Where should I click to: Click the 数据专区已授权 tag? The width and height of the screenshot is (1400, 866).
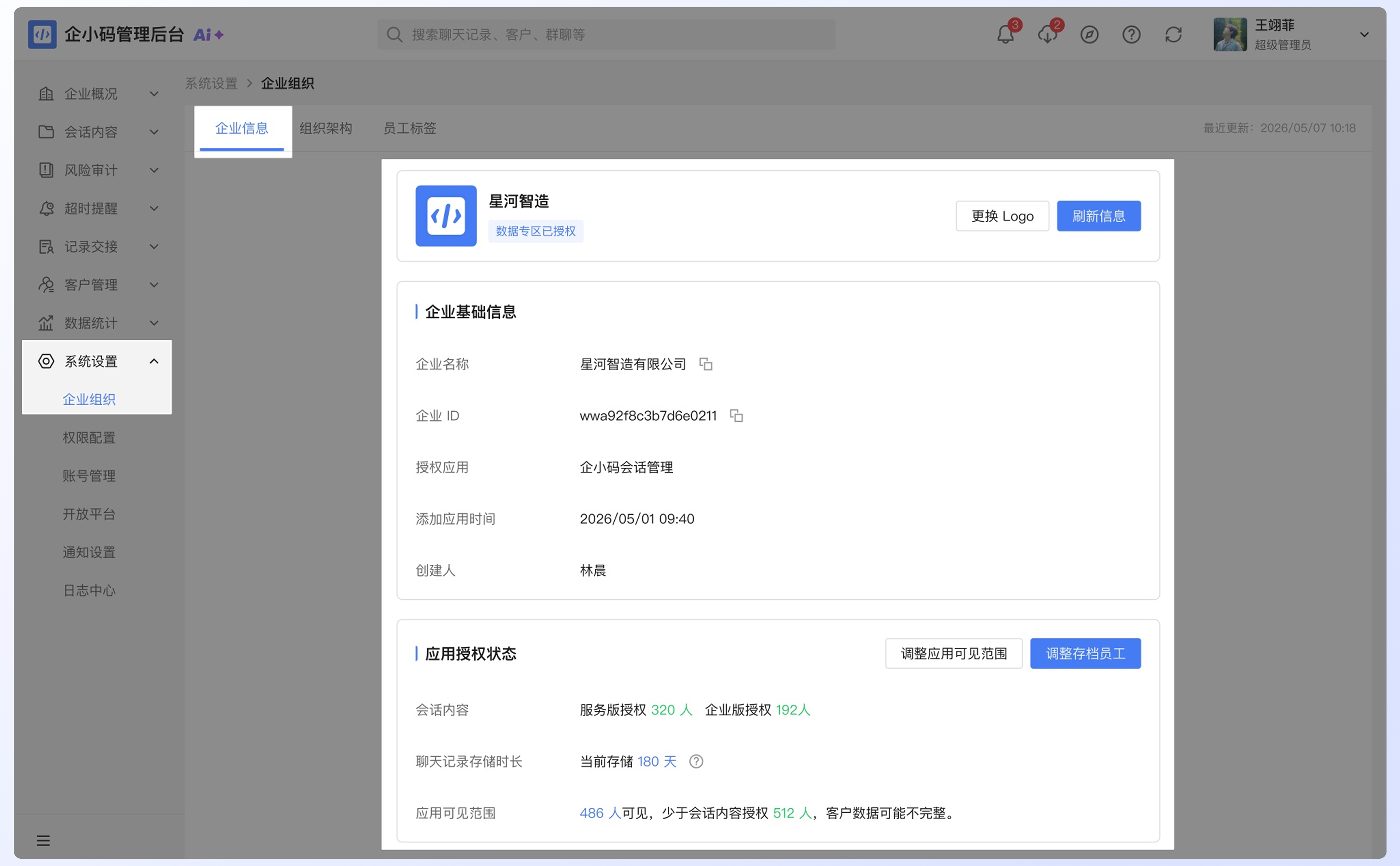536,231
